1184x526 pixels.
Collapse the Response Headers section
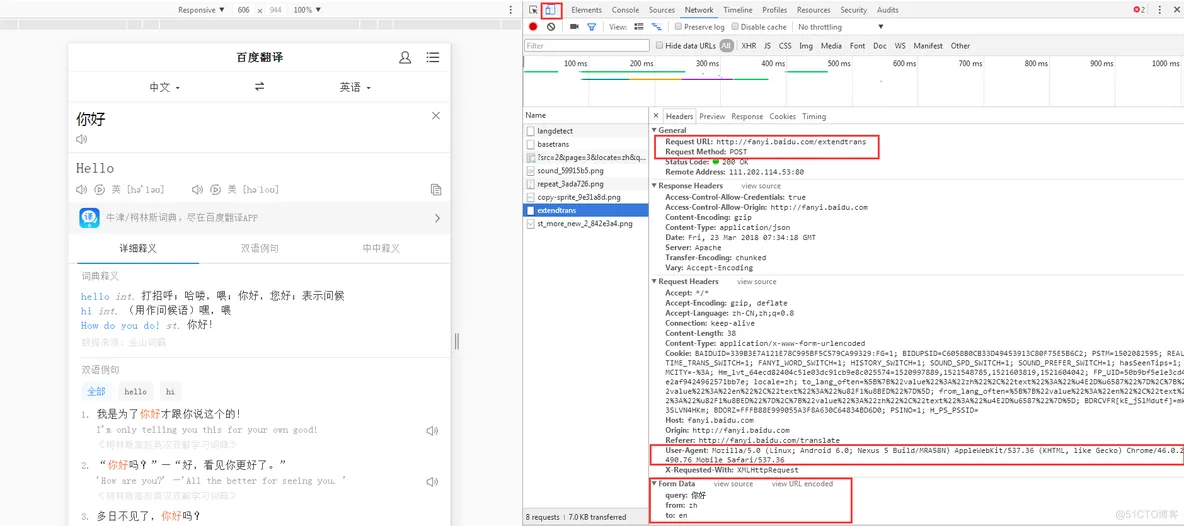[655, 186]
